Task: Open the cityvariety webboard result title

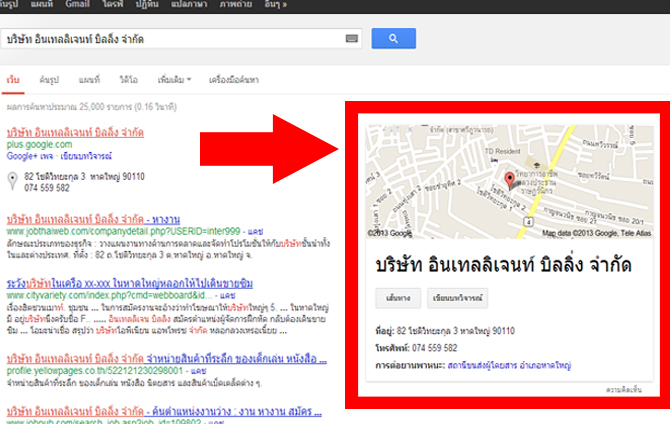Action: 129,283
